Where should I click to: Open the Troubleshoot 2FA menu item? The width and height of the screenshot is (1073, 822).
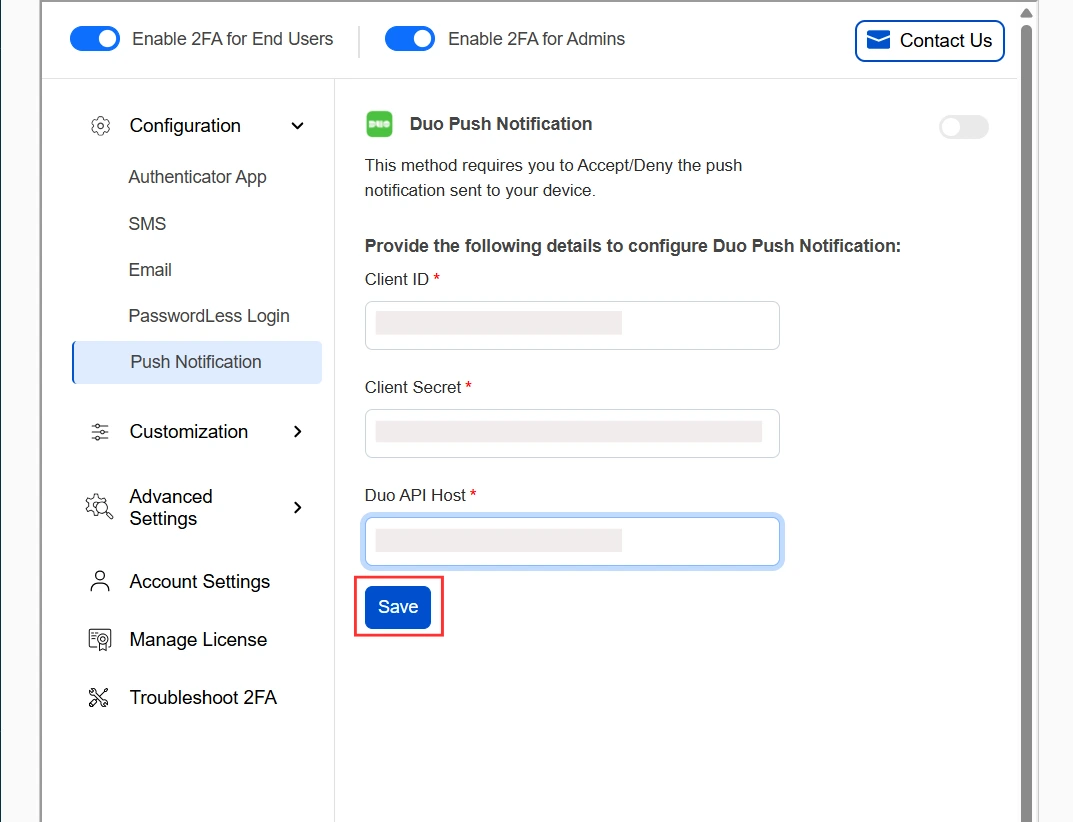click(x=203, y=697)
